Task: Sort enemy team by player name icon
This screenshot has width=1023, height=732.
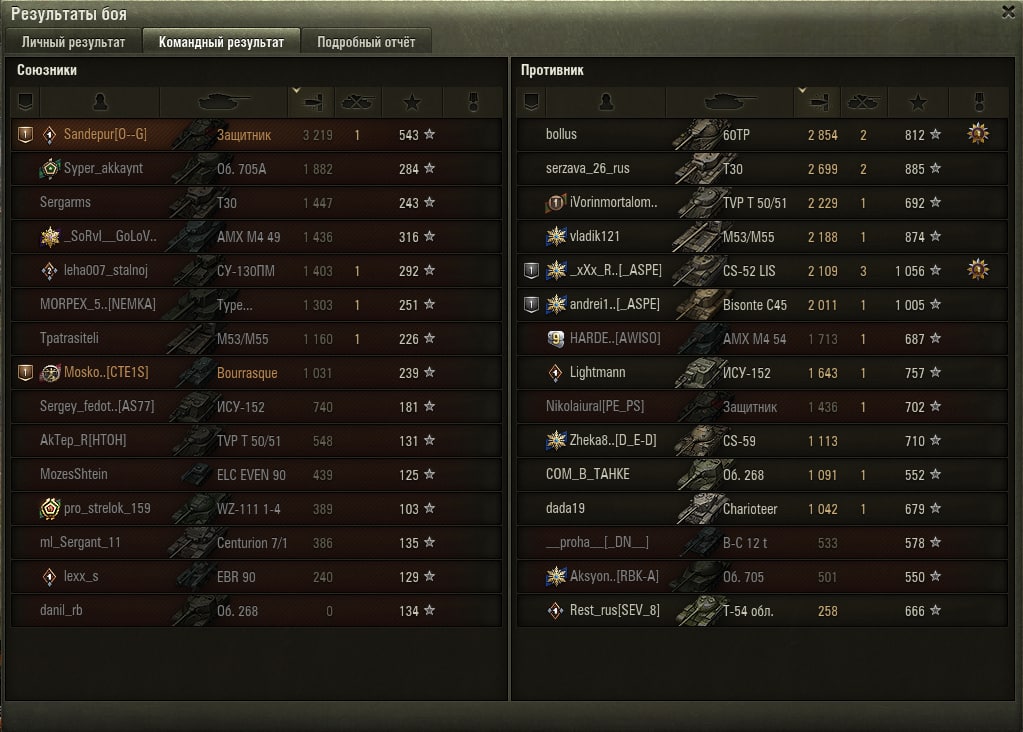Action: 606,102
